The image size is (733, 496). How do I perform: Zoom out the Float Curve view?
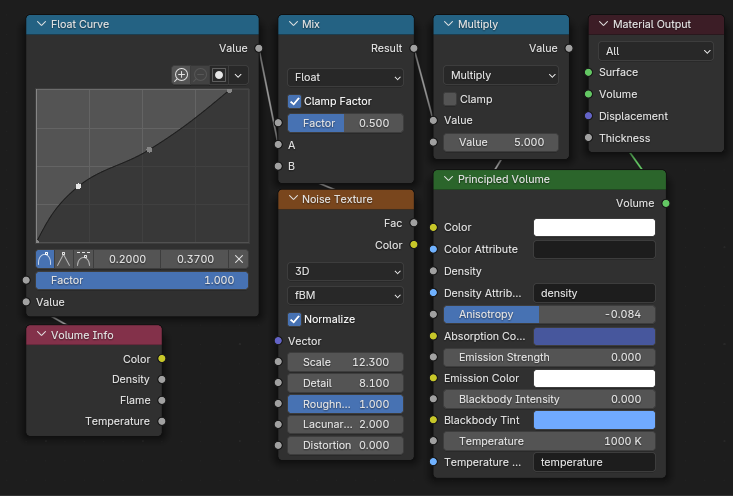point(200,75)
